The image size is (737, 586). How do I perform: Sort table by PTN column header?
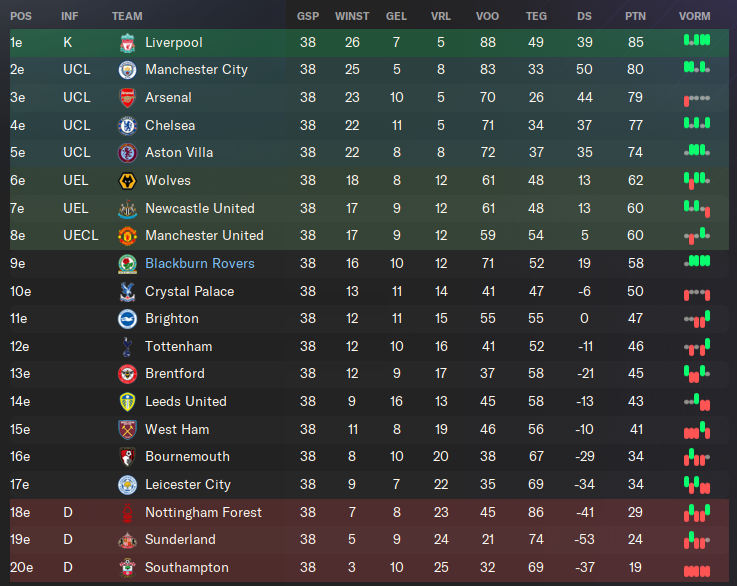[x=635, y=16]
